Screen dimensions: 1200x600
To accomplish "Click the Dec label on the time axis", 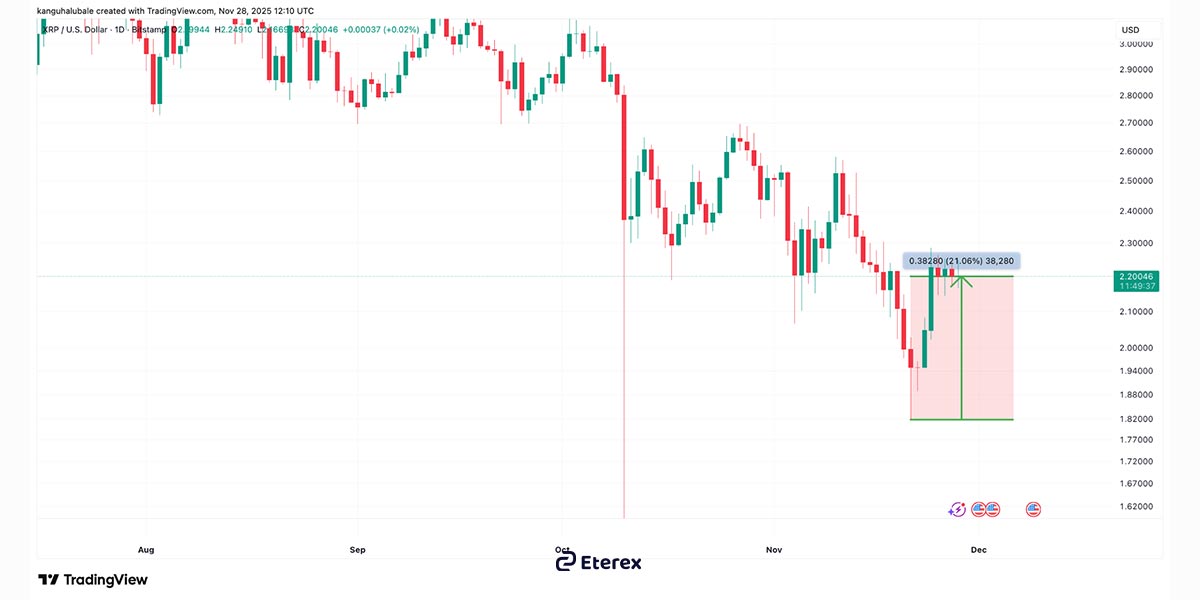I will 979,549.
